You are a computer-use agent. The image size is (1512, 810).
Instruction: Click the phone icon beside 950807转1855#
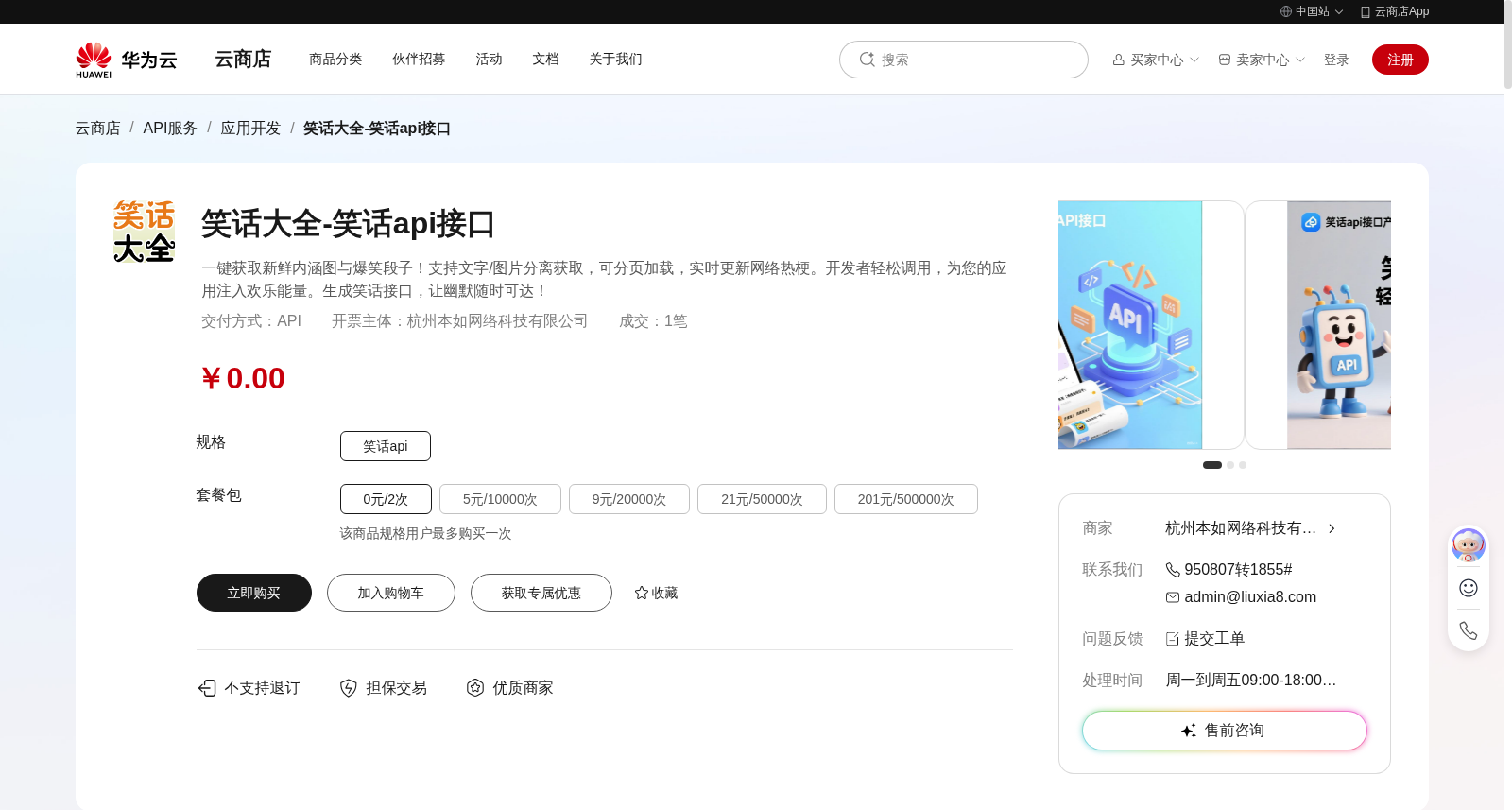click(1173, 570)
